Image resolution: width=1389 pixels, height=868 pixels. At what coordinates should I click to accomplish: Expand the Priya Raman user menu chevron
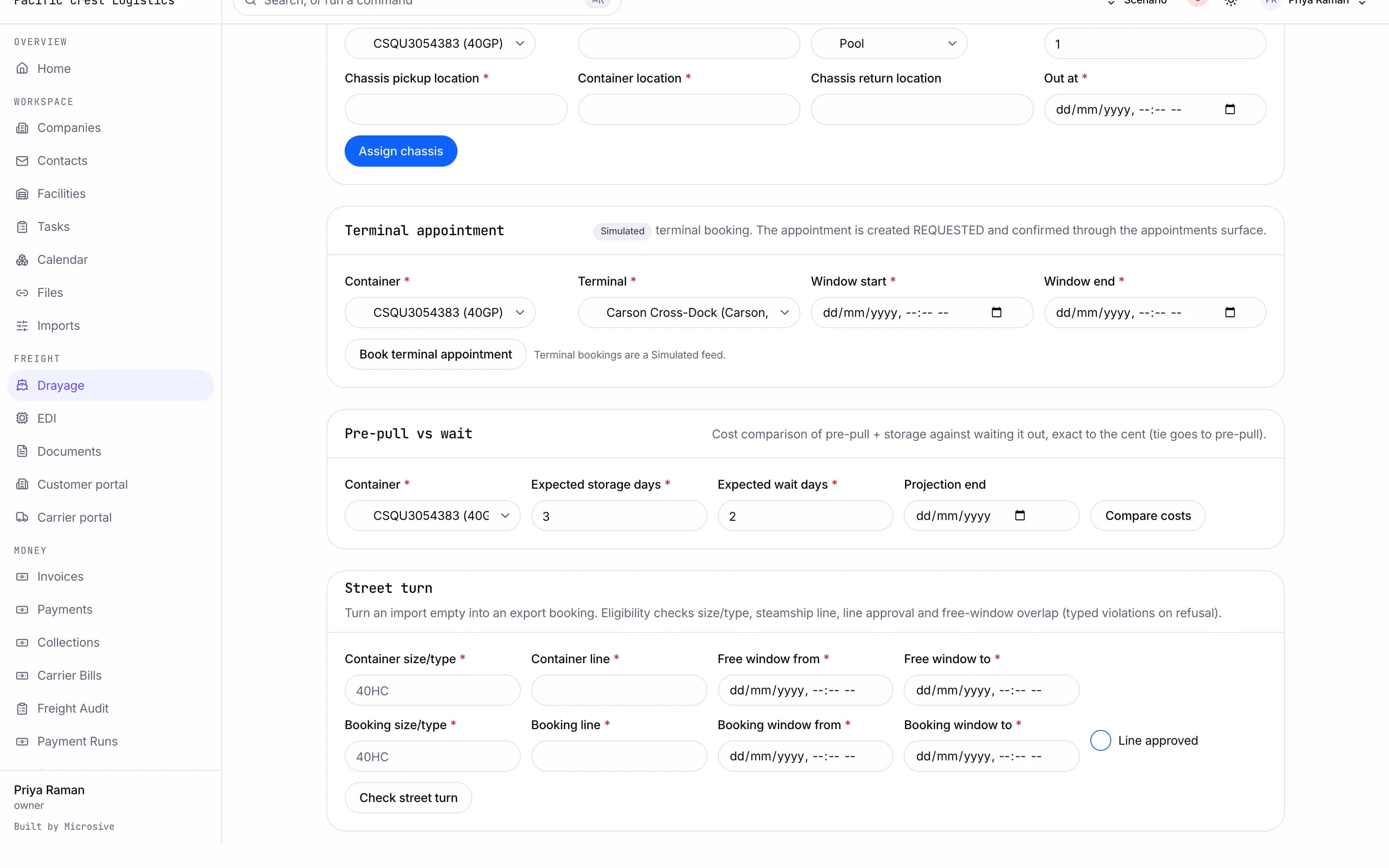coord(1362,3)
